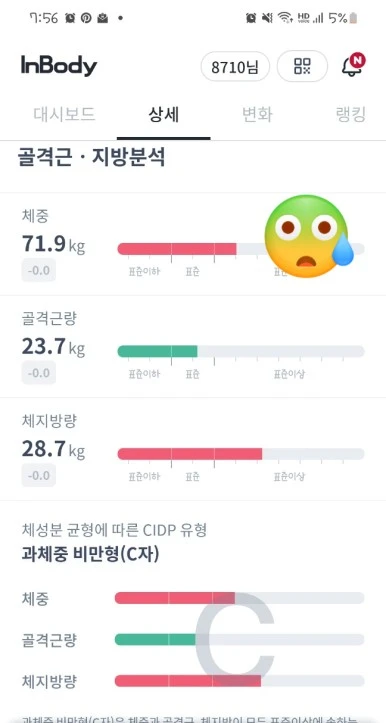The height and width of the screenshot is (723, 386).
Task: Select the 상세 tab
Action: (x=164, y=114)
